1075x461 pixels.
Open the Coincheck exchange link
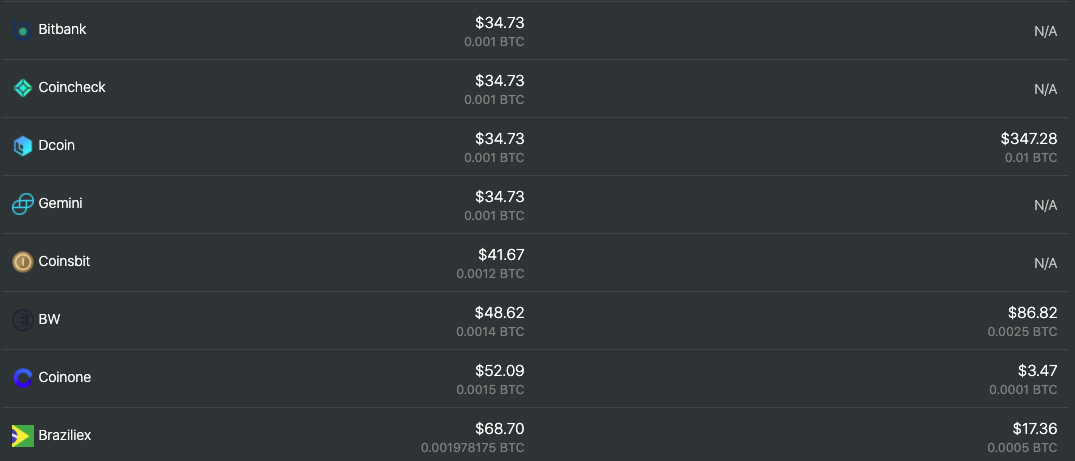coord(72,88)
